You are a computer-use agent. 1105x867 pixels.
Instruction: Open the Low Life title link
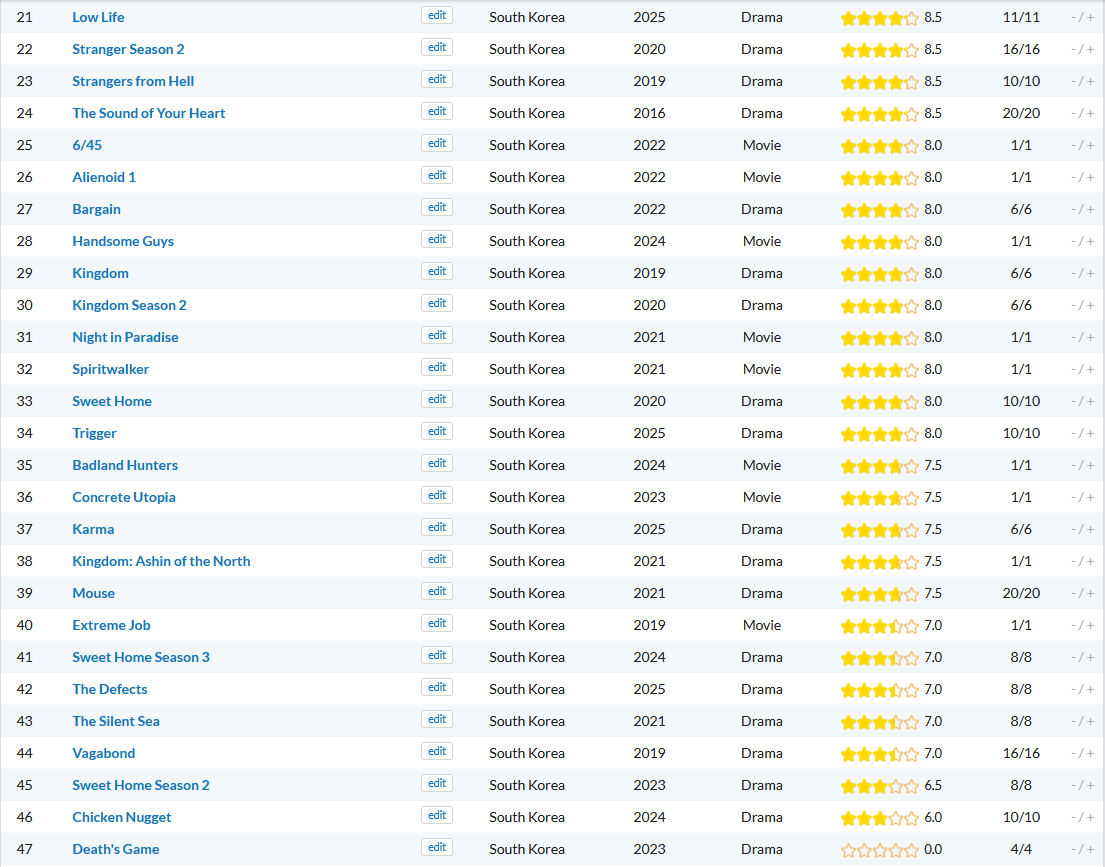98,17
